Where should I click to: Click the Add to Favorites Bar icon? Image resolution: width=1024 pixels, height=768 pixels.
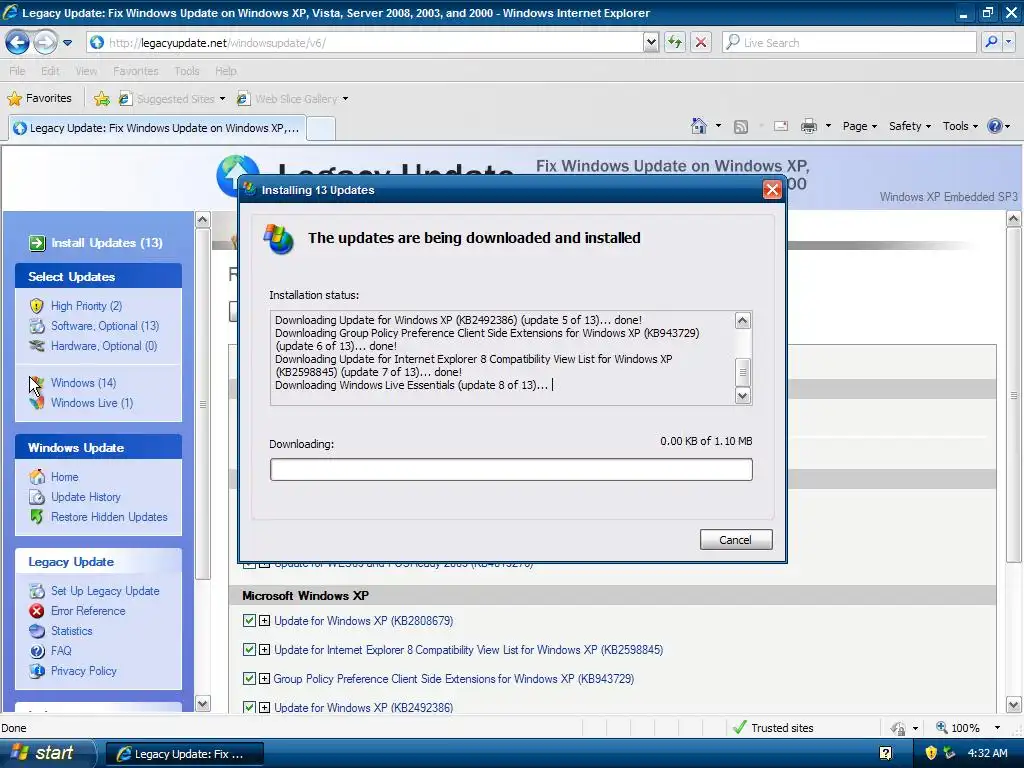[102, 99]
